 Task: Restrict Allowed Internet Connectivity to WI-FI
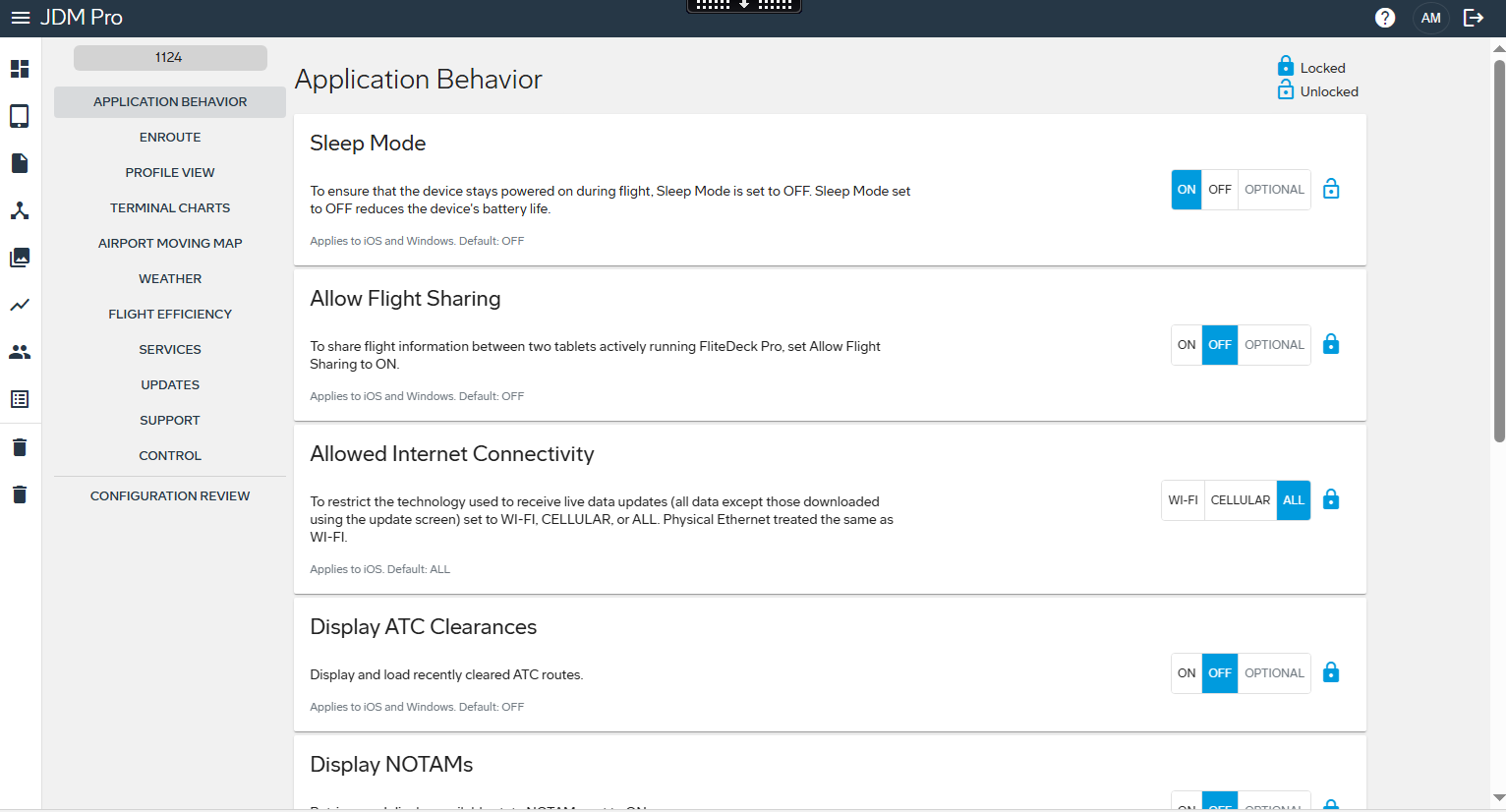point(1183,499)
